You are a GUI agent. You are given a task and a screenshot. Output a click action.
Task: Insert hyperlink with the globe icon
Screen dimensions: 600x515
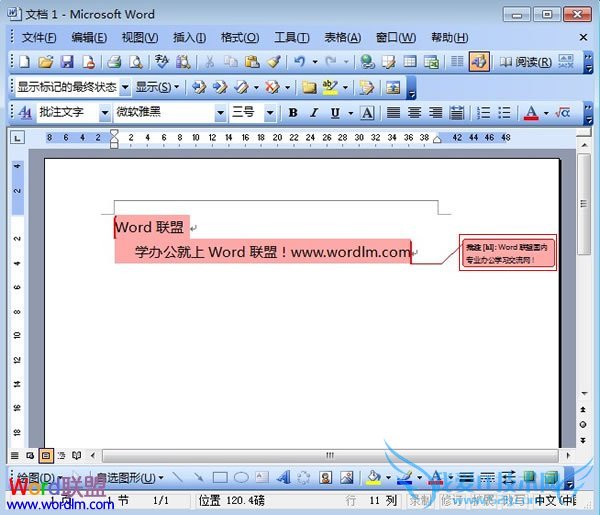click(367, 61)
